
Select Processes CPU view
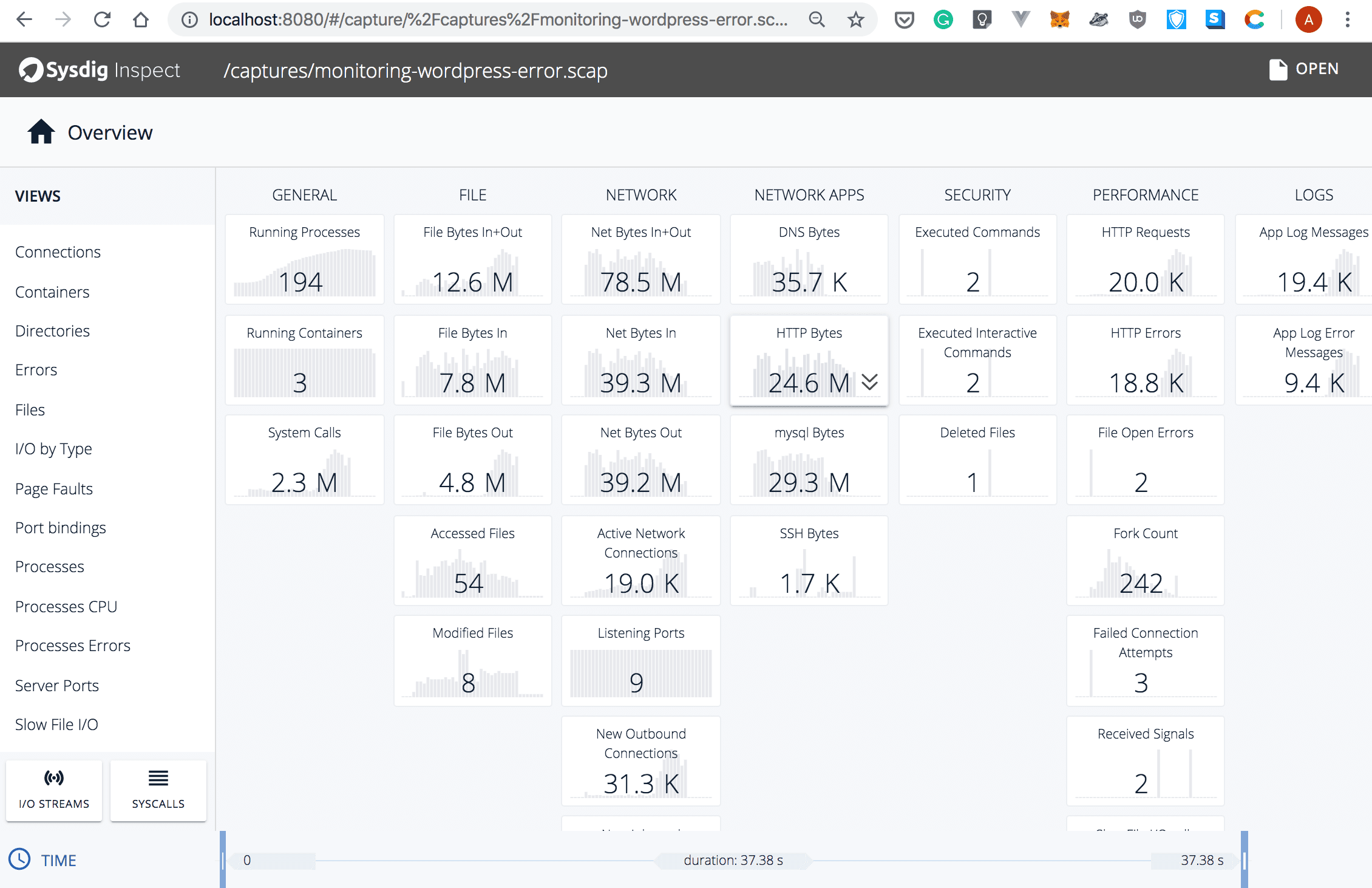[x=66, y=607]
